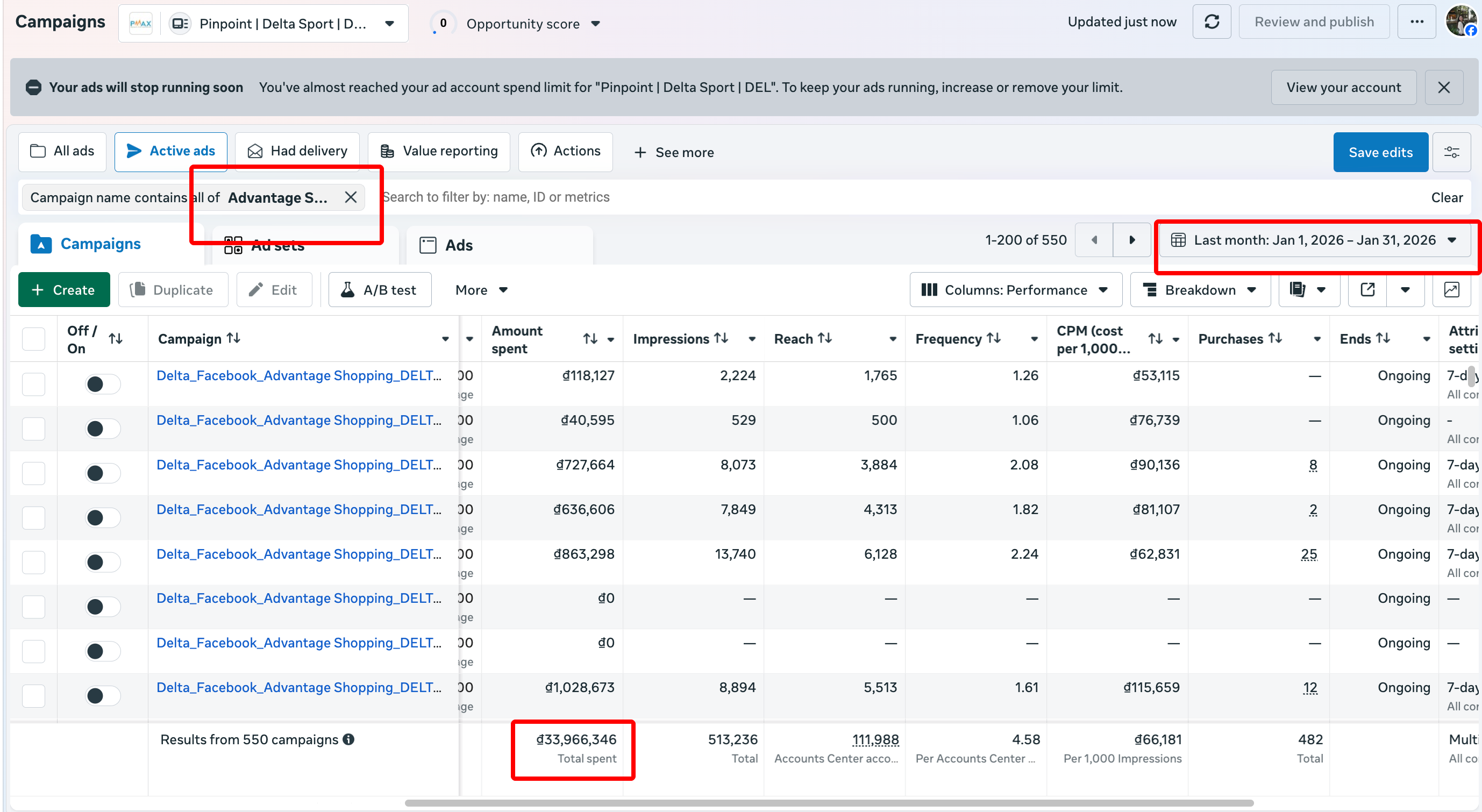Open the three-dot more options menu
Viewport: 1482px width, 812px height.
coord(1417,22)
